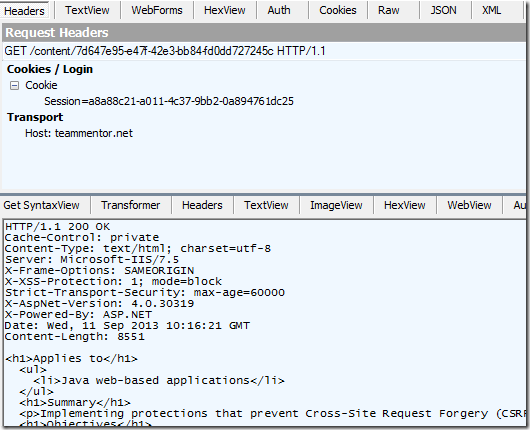Switch to the Transformer tab

[130, 205]
